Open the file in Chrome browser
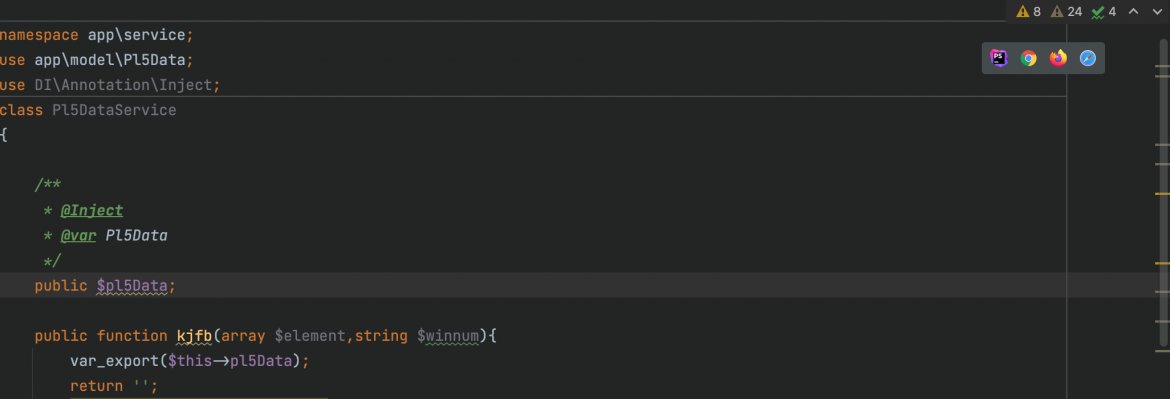Screen dimensions: 1170x399 point(1028,58)
